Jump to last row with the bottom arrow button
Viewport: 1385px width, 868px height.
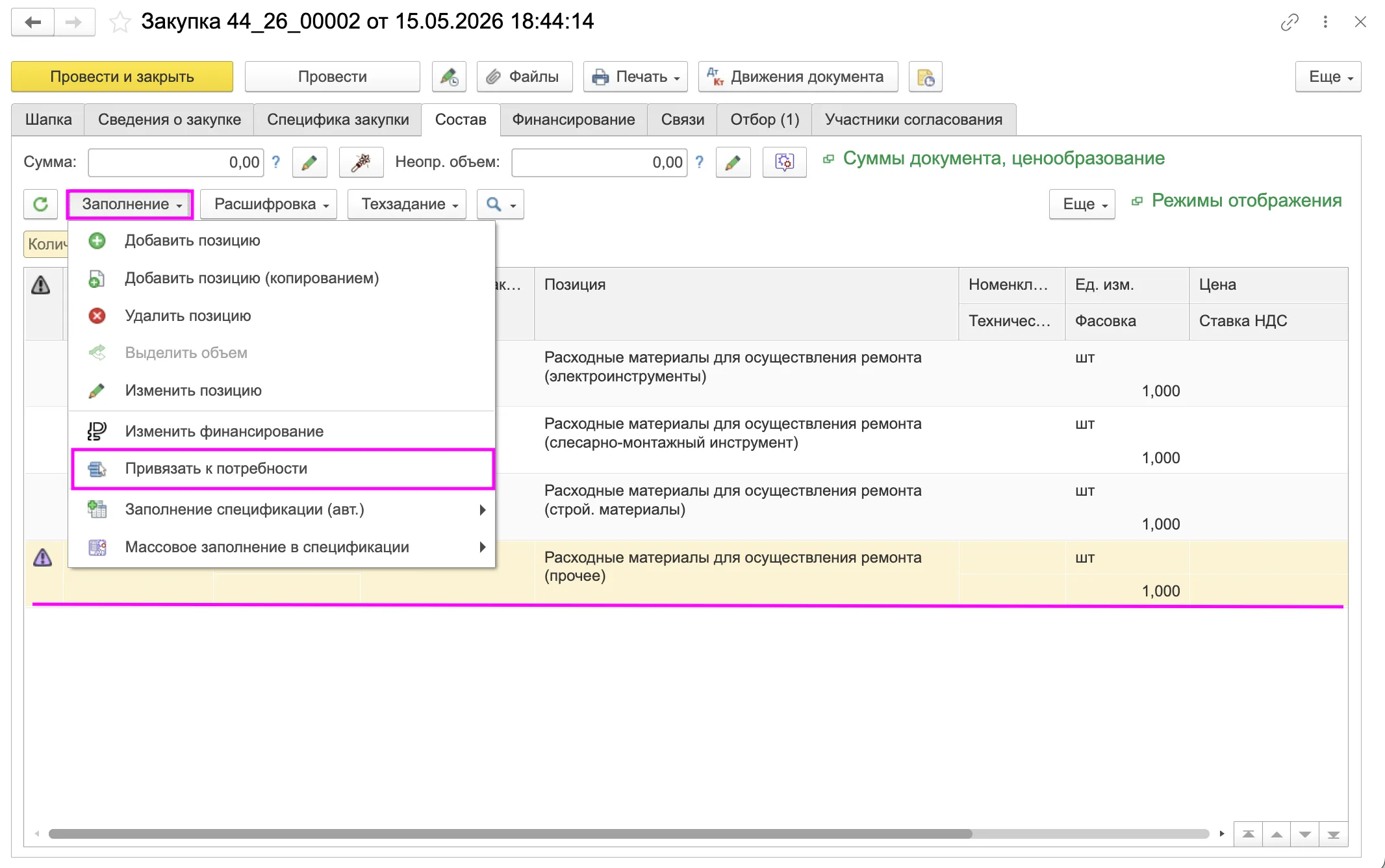(1333, 834)
